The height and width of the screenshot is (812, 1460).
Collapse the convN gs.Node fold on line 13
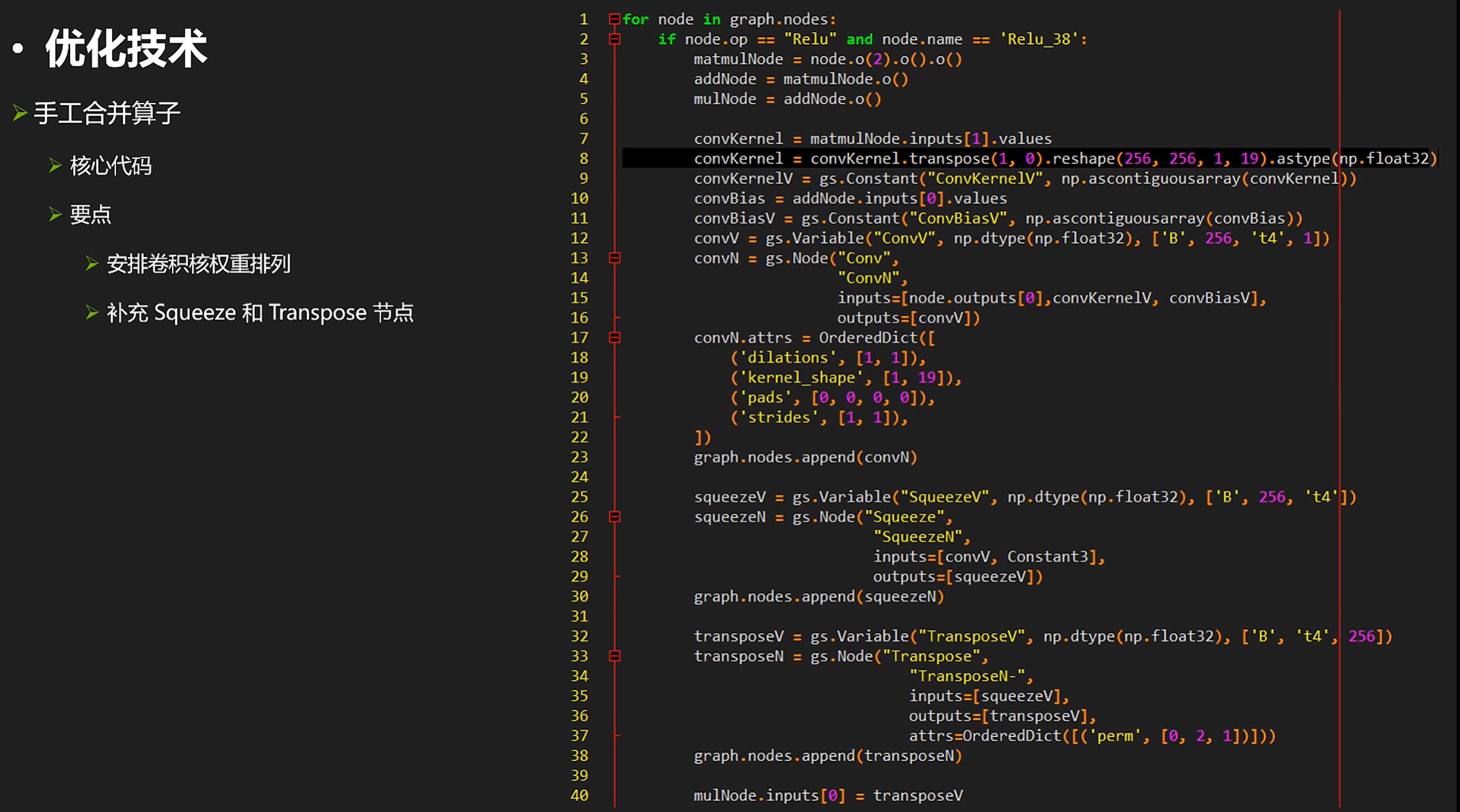tap(614, 258)
